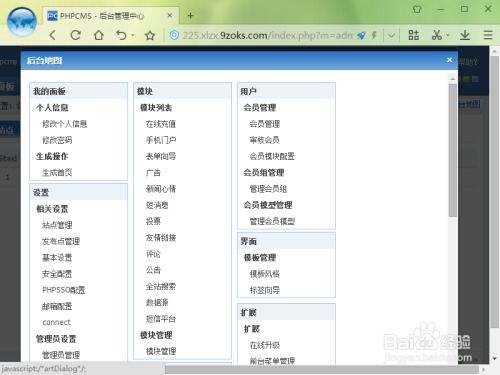
Task: Click the site security shield icon
Action: tap(174, 35)
